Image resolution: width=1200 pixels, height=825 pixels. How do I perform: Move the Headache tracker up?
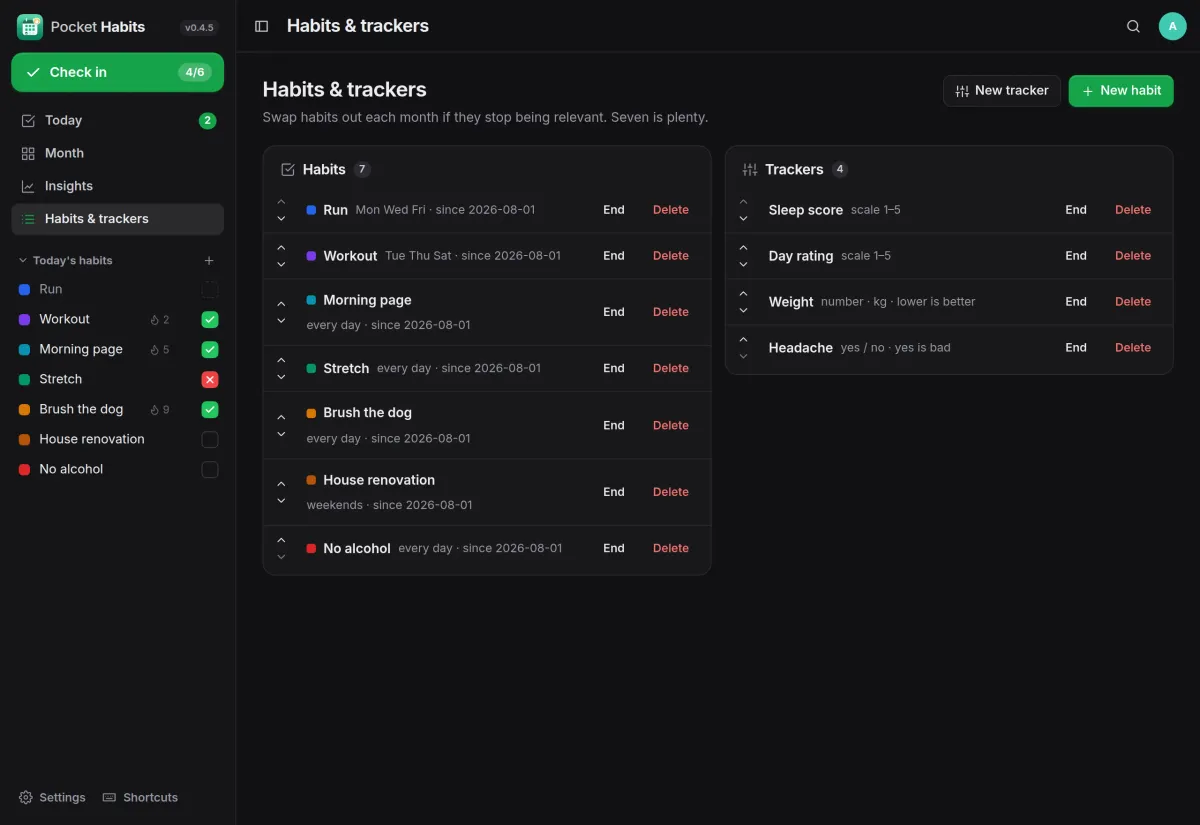pyautogui.click(x=743, y=339)
